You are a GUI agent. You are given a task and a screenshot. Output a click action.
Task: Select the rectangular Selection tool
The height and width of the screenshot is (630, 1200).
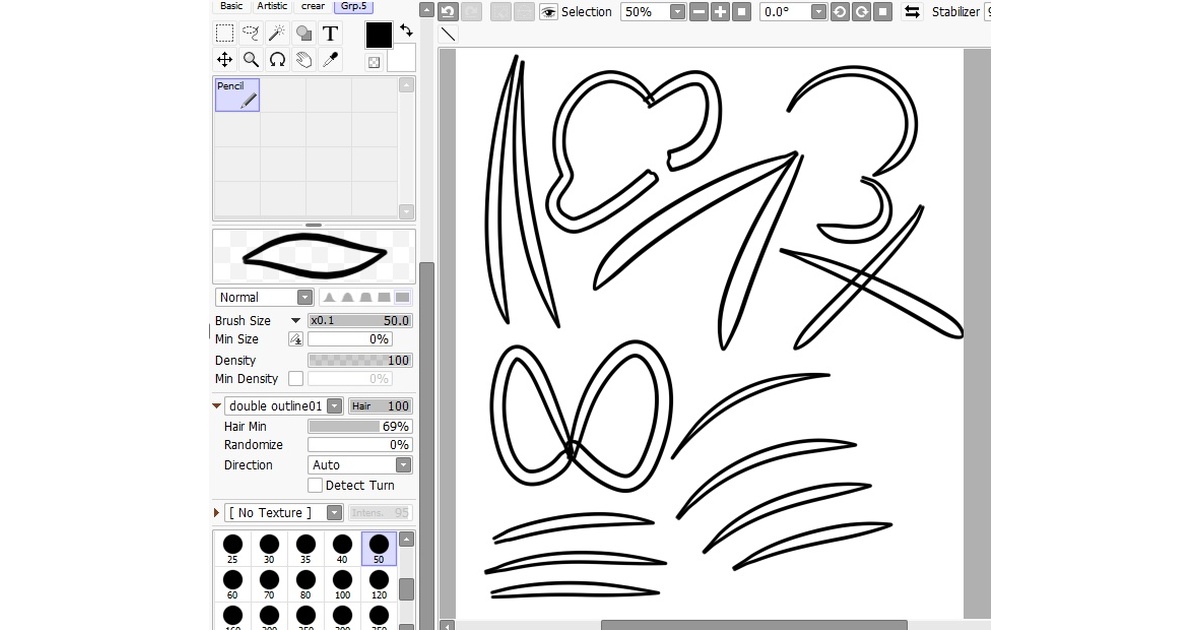(225, 34)
